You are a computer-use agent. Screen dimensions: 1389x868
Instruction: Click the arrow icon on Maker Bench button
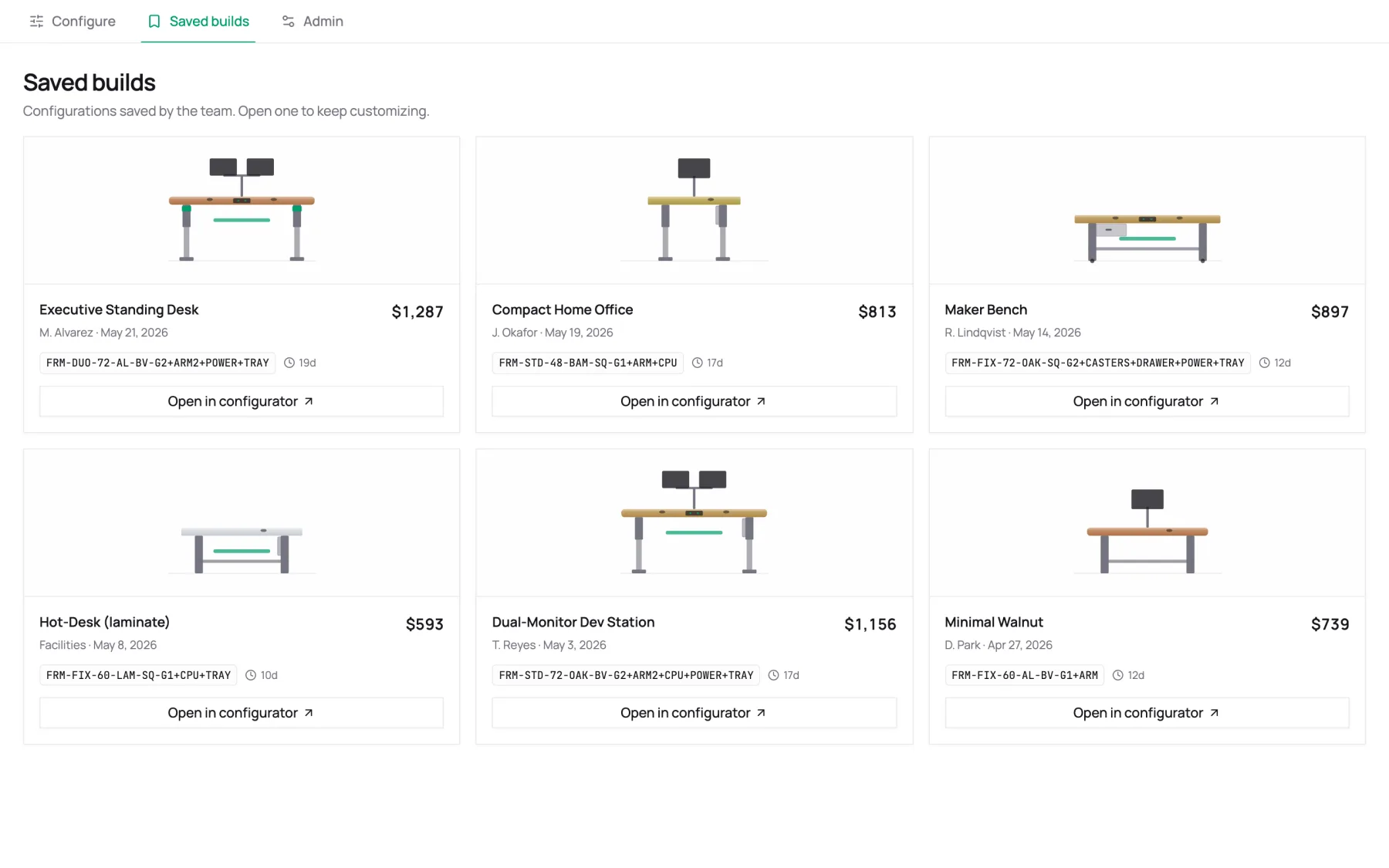(1214, 401)
